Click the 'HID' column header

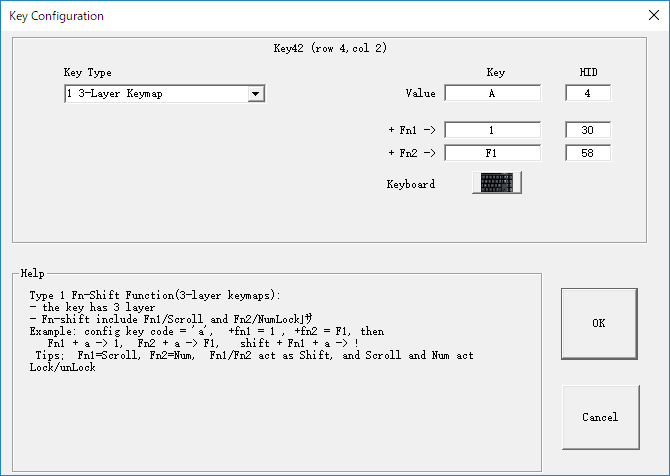point(588,72)
